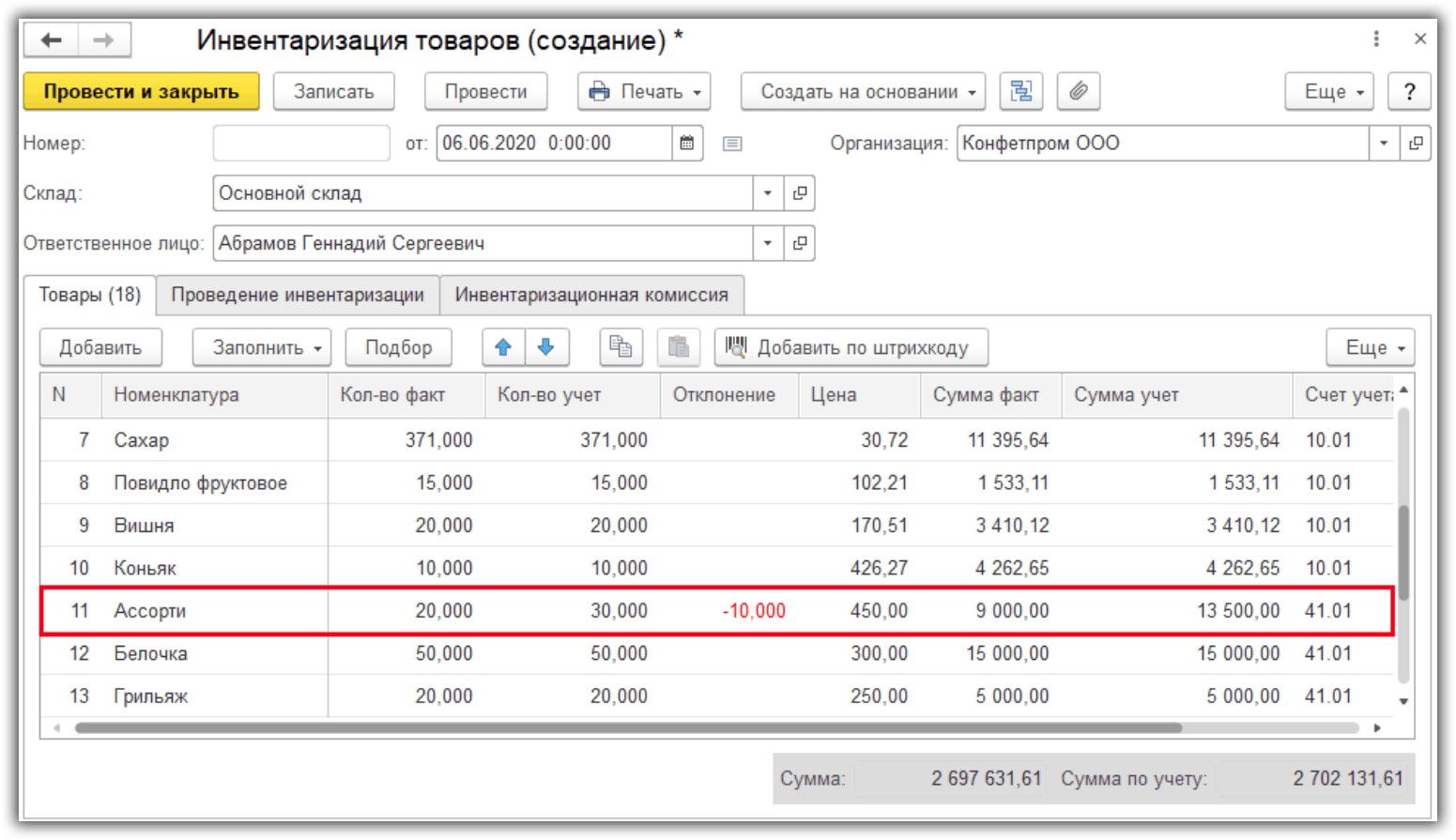Open the document structure/related documents icon
Image resolution: width=1456 pixels, height=840 pixels.
coord(1021,92)
